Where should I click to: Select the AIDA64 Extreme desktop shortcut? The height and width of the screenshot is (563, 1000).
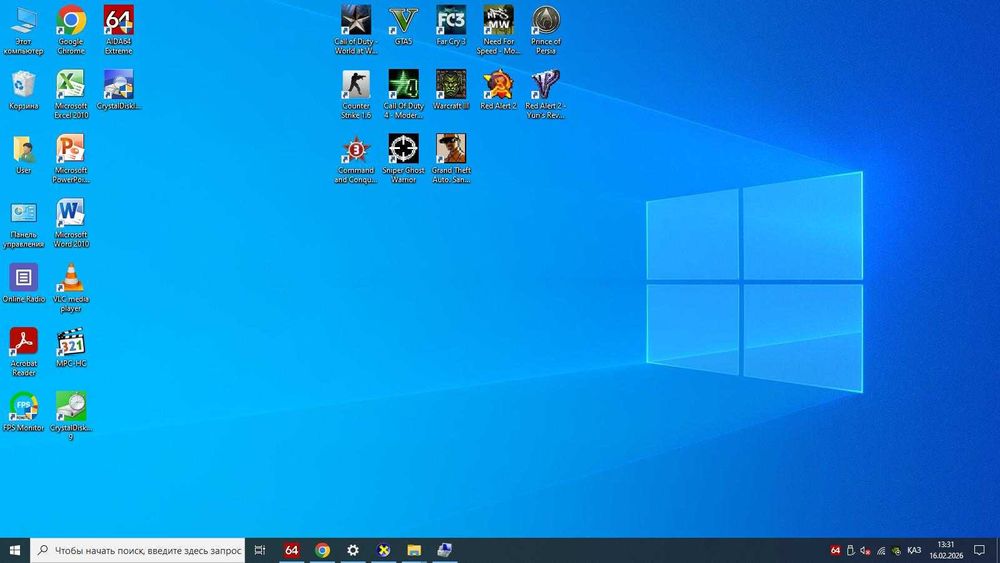click(119, 31)
